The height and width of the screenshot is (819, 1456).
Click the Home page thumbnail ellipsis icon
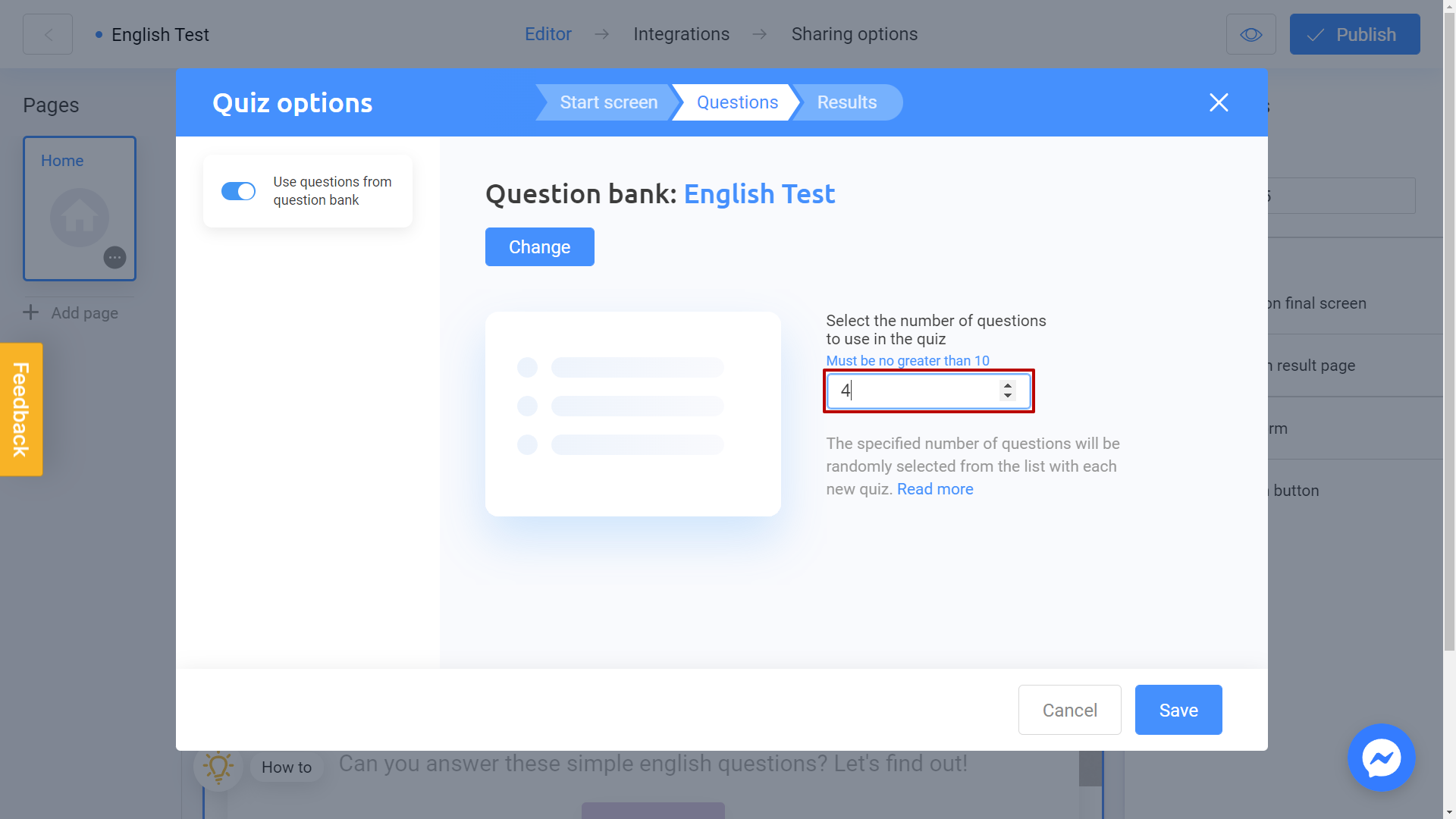(115, 258)
